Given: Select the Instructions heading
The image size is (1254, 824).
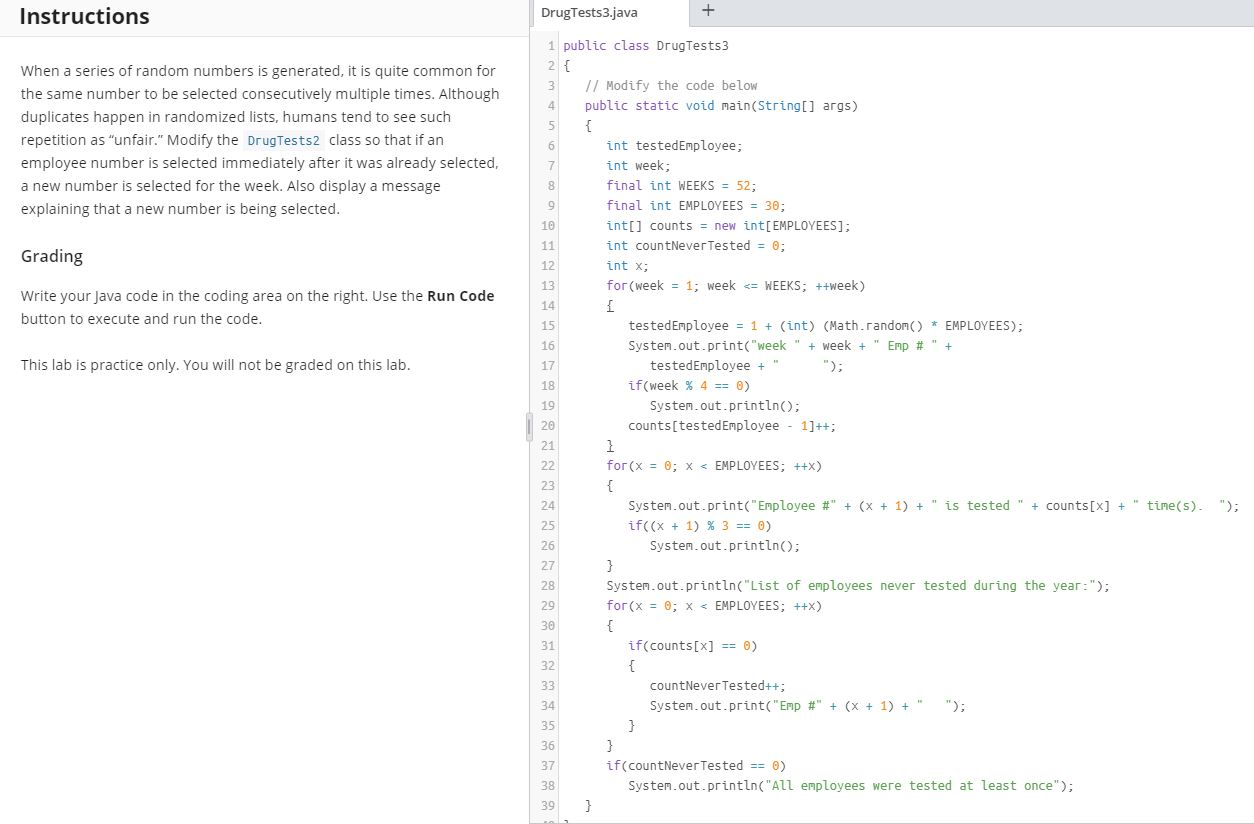Looking at the screenshot, I should [x=84, y=16].
